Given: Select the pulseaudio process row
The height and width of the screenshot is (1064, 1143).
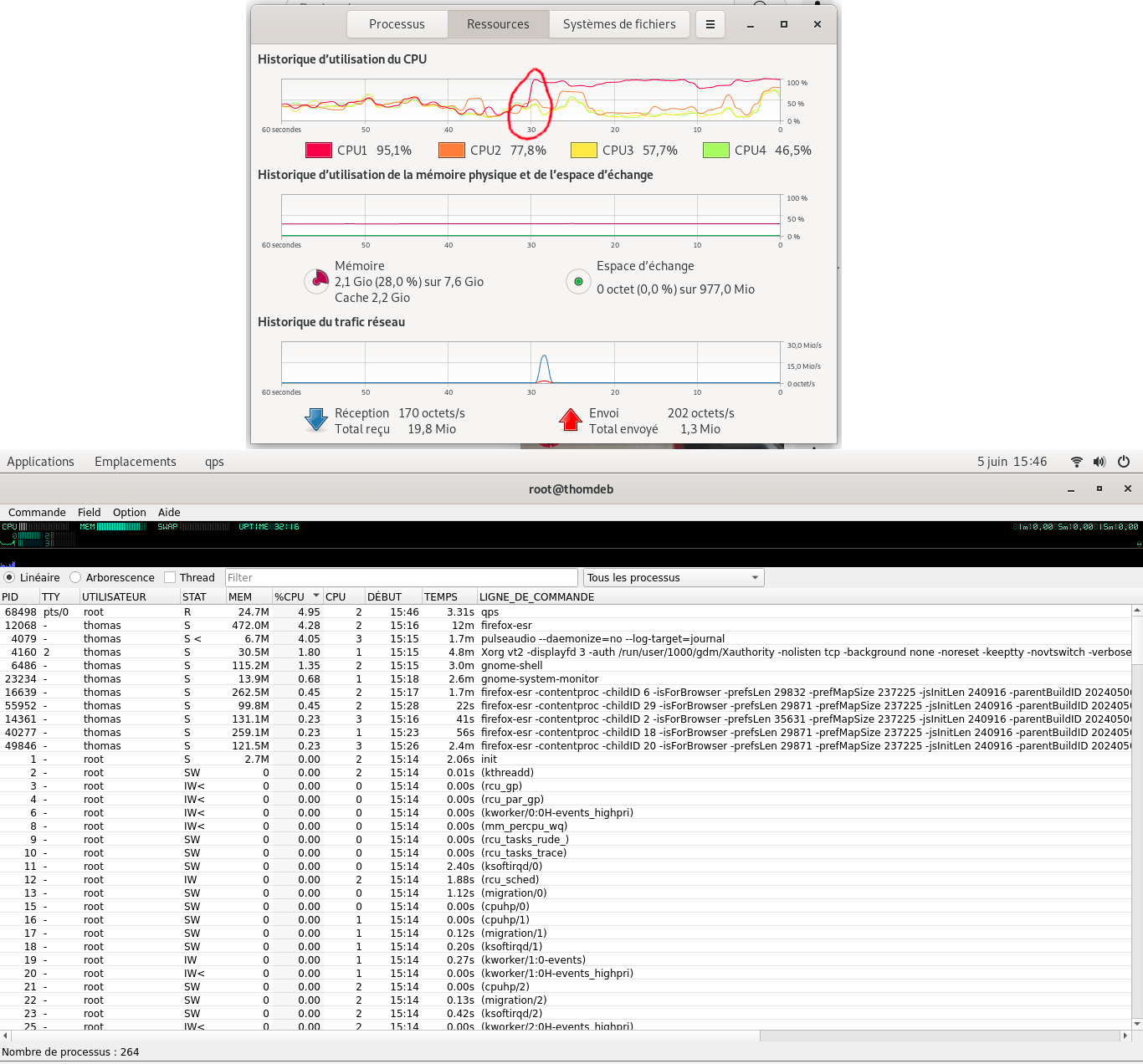Looking at the screenshot, I should [x=566, y=639].
